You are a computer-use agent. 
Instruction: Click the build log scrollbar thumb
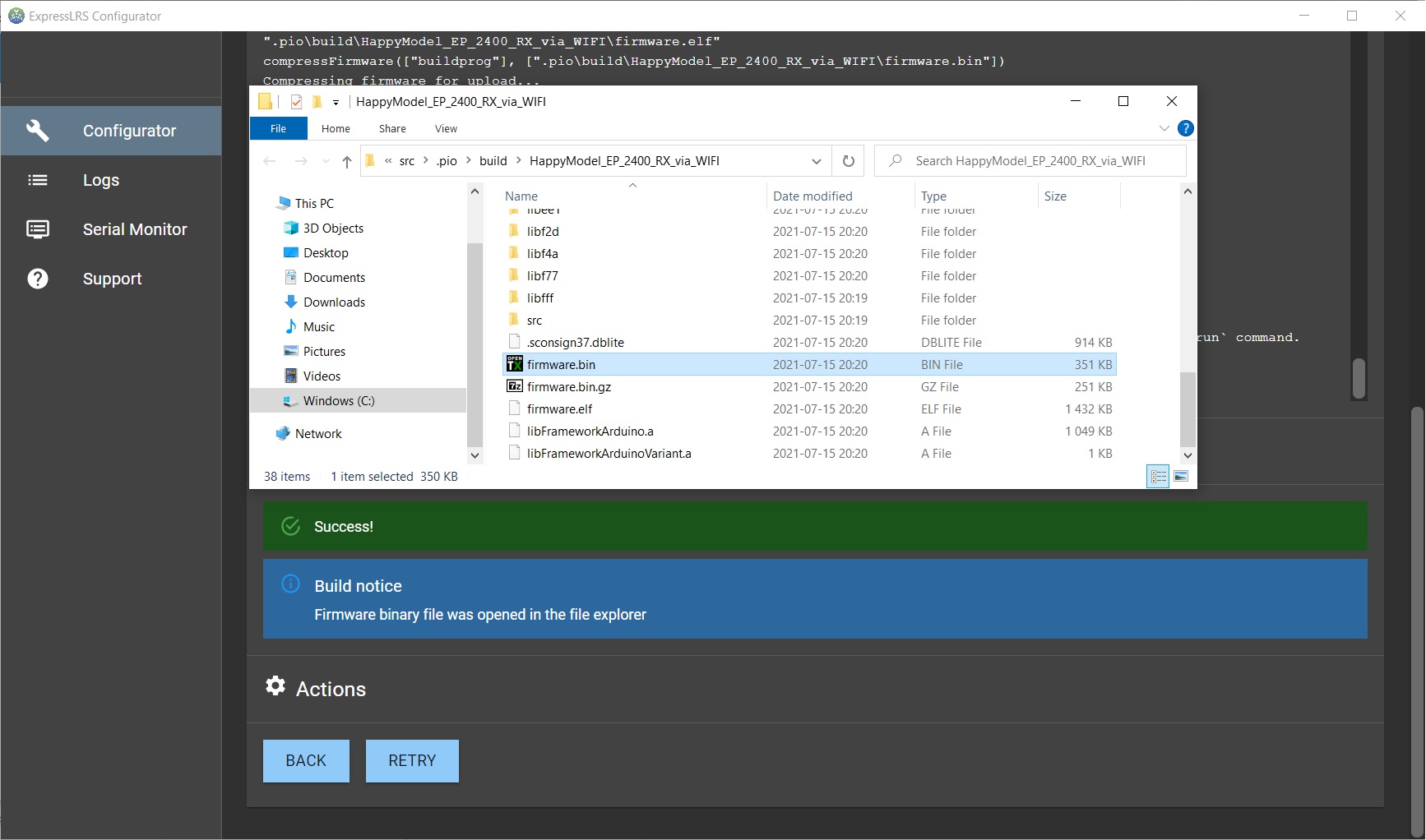[1359, 378]
